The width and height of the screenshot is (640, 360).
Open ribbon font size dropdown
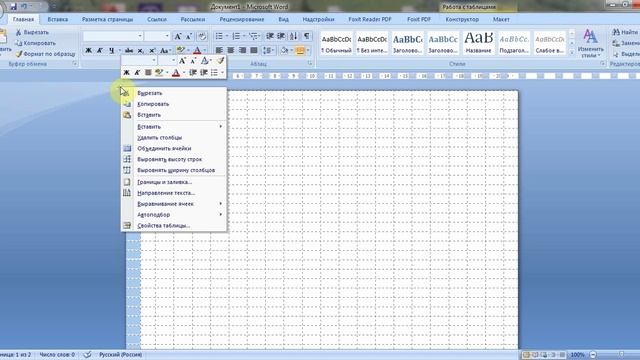pyautogui.click(x=167, y=36)
